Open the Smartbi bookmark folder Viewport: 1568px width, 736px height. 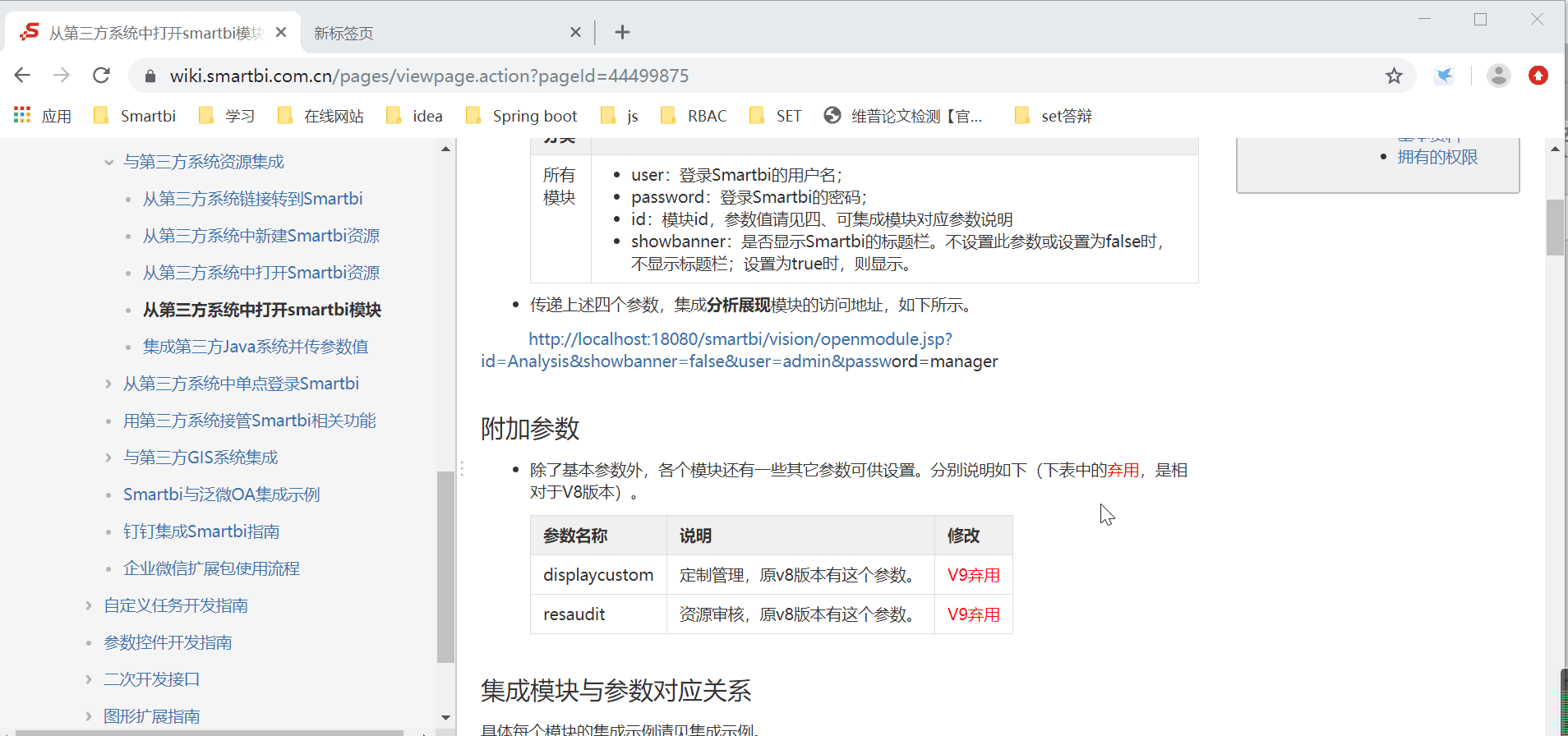135,116
